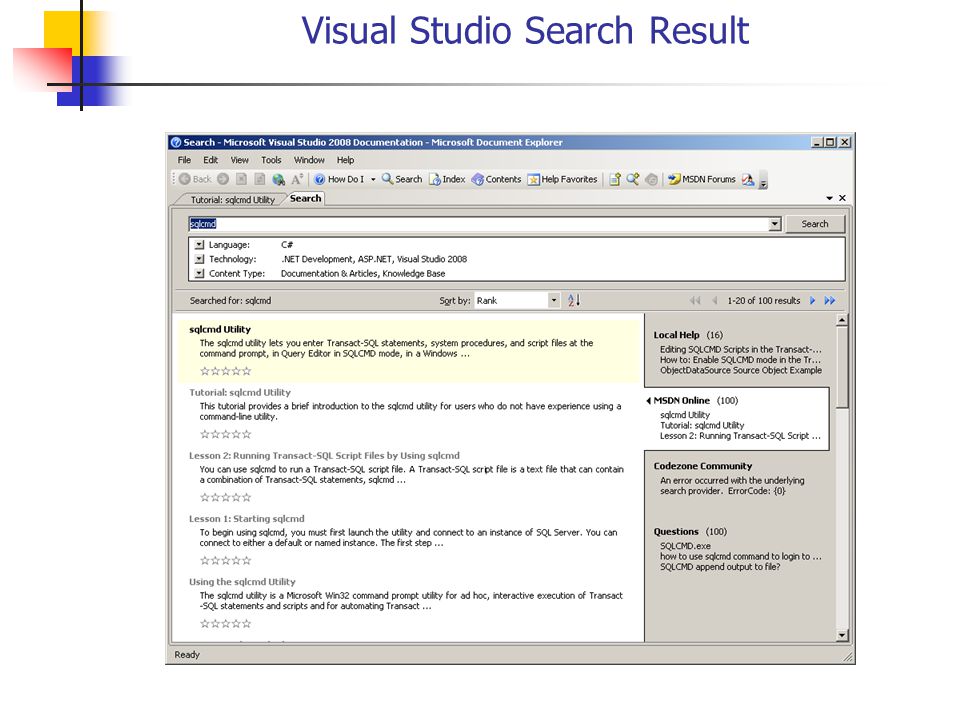Go to previous results page arrow
960x720 pixels.
(714, 301)
